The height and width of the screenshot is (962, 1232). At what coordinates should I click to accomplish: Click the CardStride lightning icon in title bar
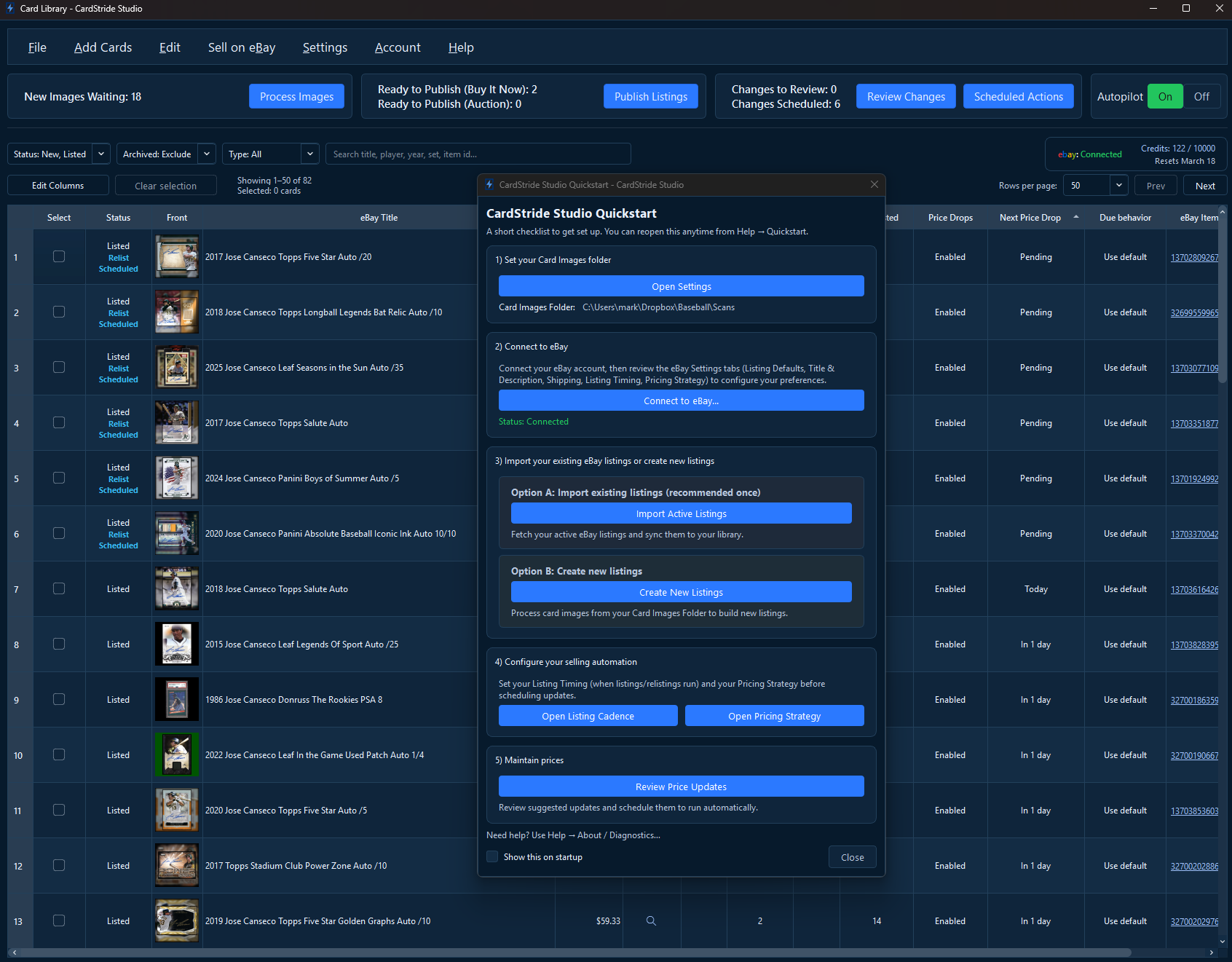[10, 9]
